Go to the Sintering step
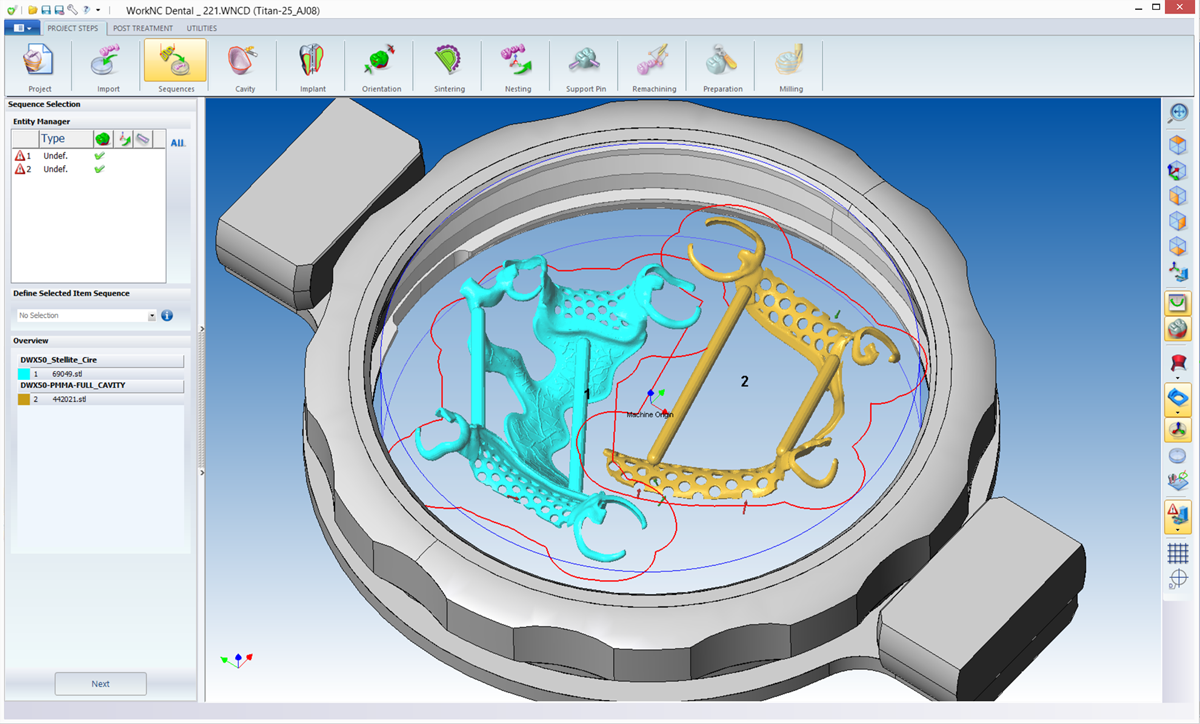Image resolution: width=1200 pixels, height=724 pixels. tap(449, 67)
